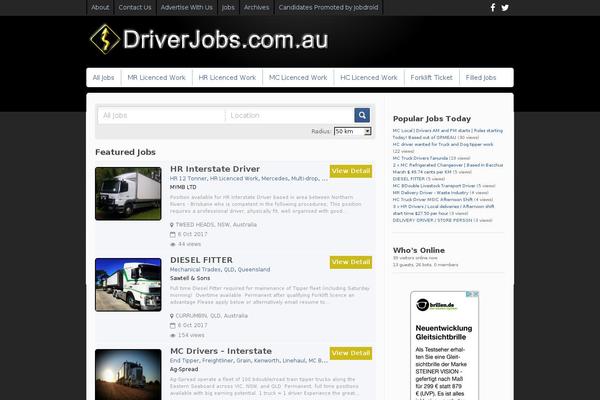Open the DIESEL FITTER job title
The width and height of the screenshot is (600, 400).
click(x=201, y=260)
